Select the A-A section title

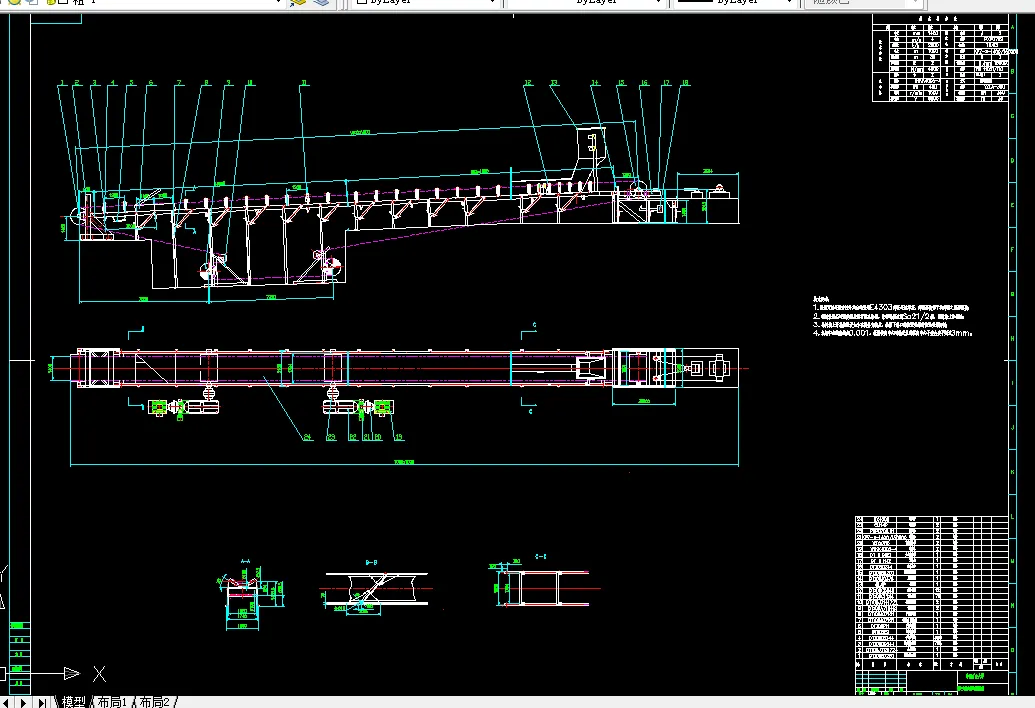[x=245, y=561]
